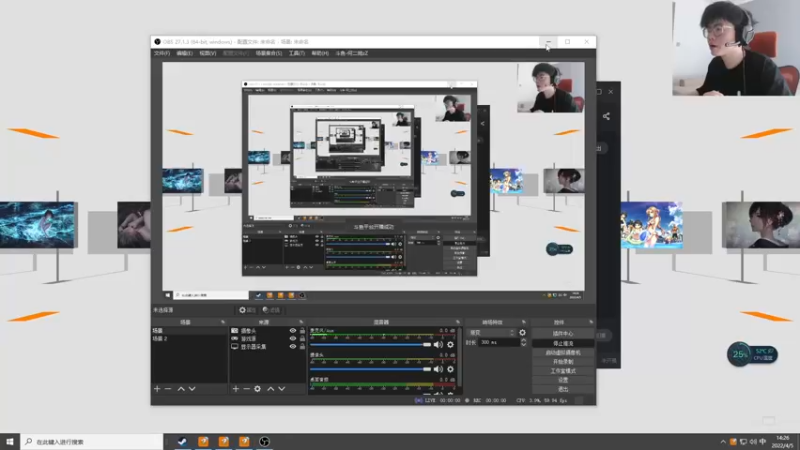Select 摄像头 source row
Image resolution: width=800 pixels, height=450 pixels.
pyautogui.click(x=267, y=331)
